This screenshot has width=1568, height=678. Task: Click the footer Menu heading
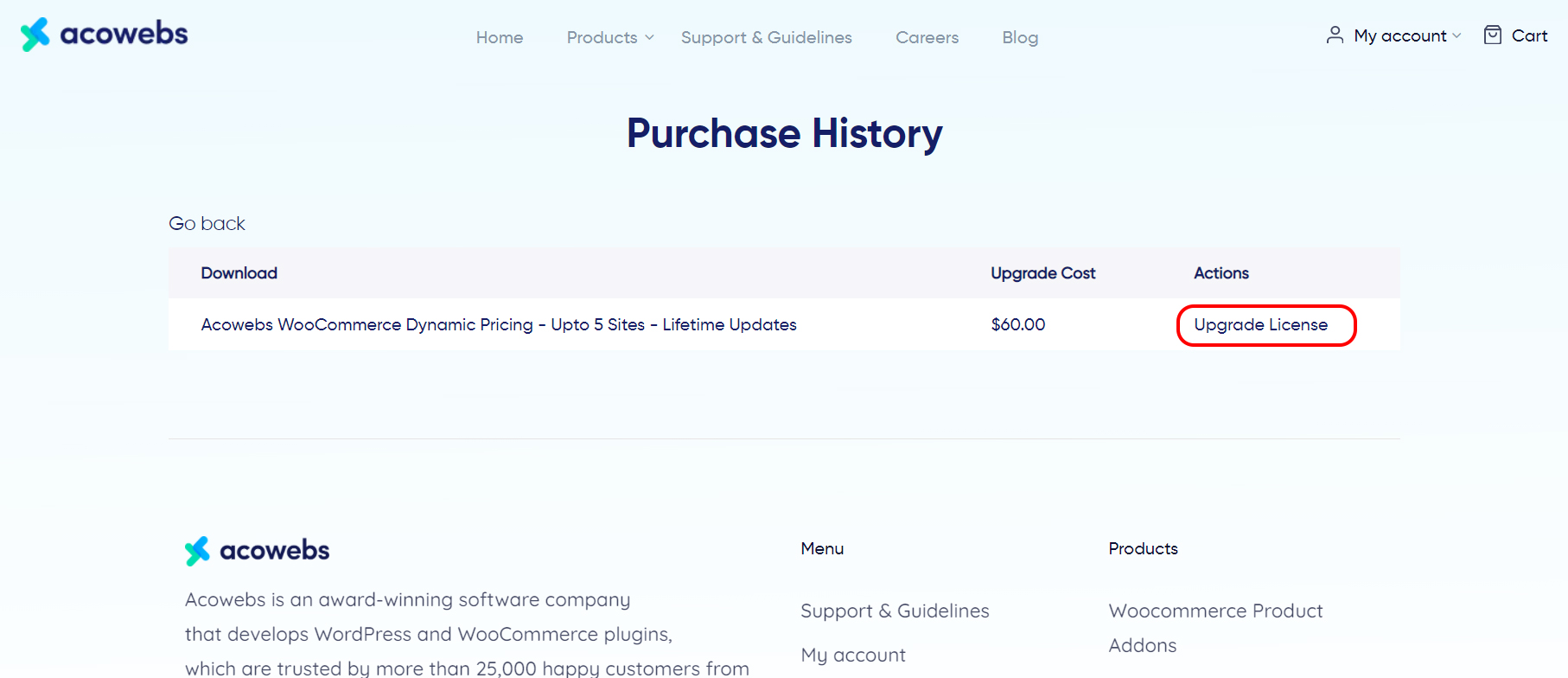pos(822,548)
